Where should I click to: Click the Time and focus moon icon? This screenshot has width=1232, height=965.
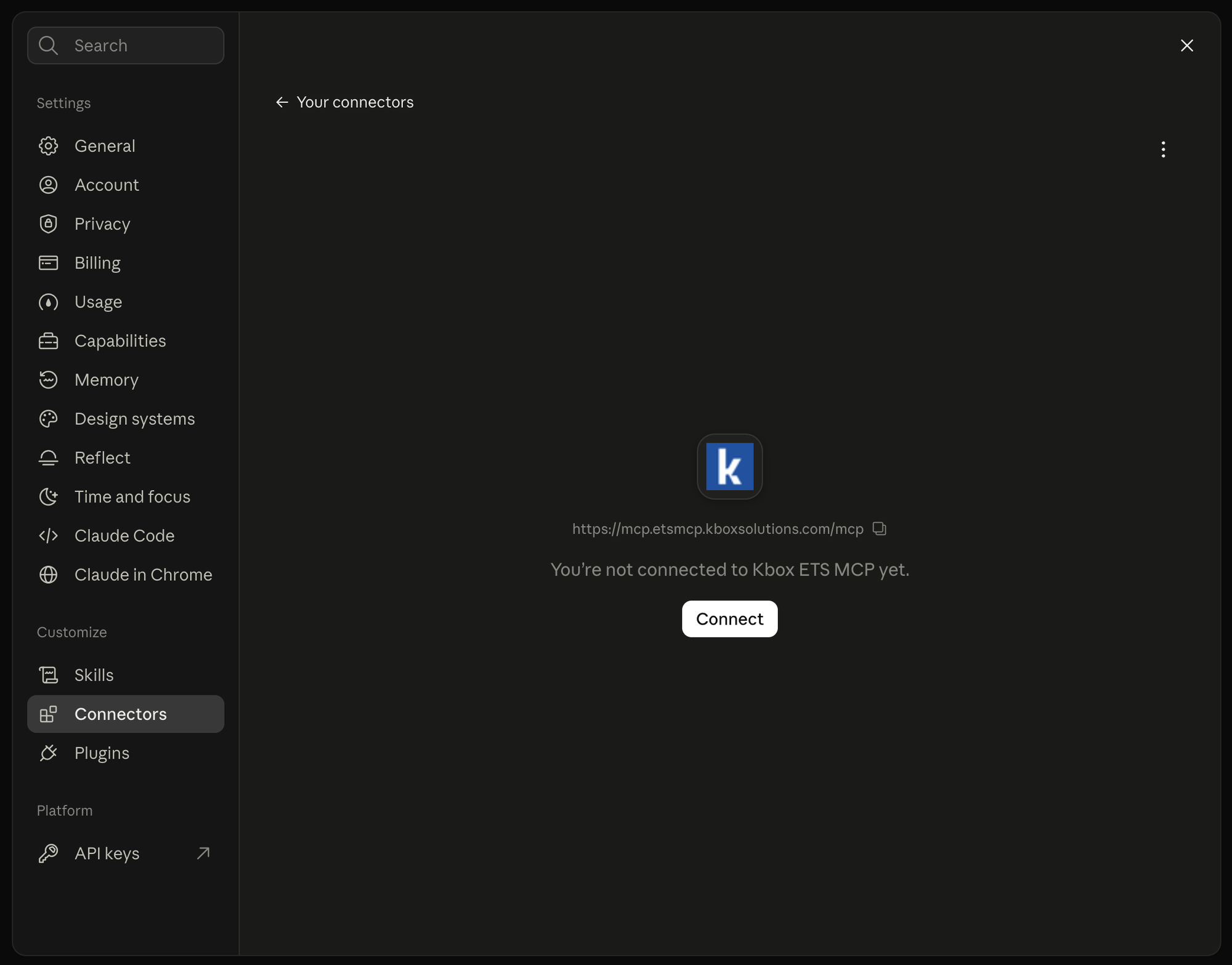tap(48, 497)
